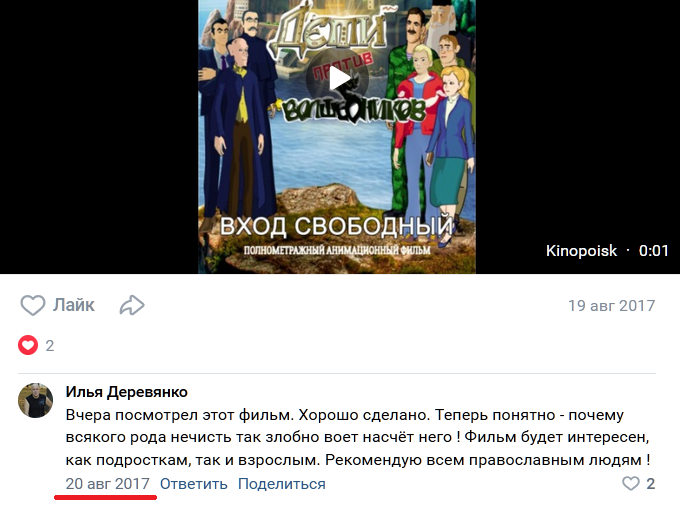Viewport: 680px width, 511px height.
Task: View the comment's like count 2
Action: tap(651, 484)
